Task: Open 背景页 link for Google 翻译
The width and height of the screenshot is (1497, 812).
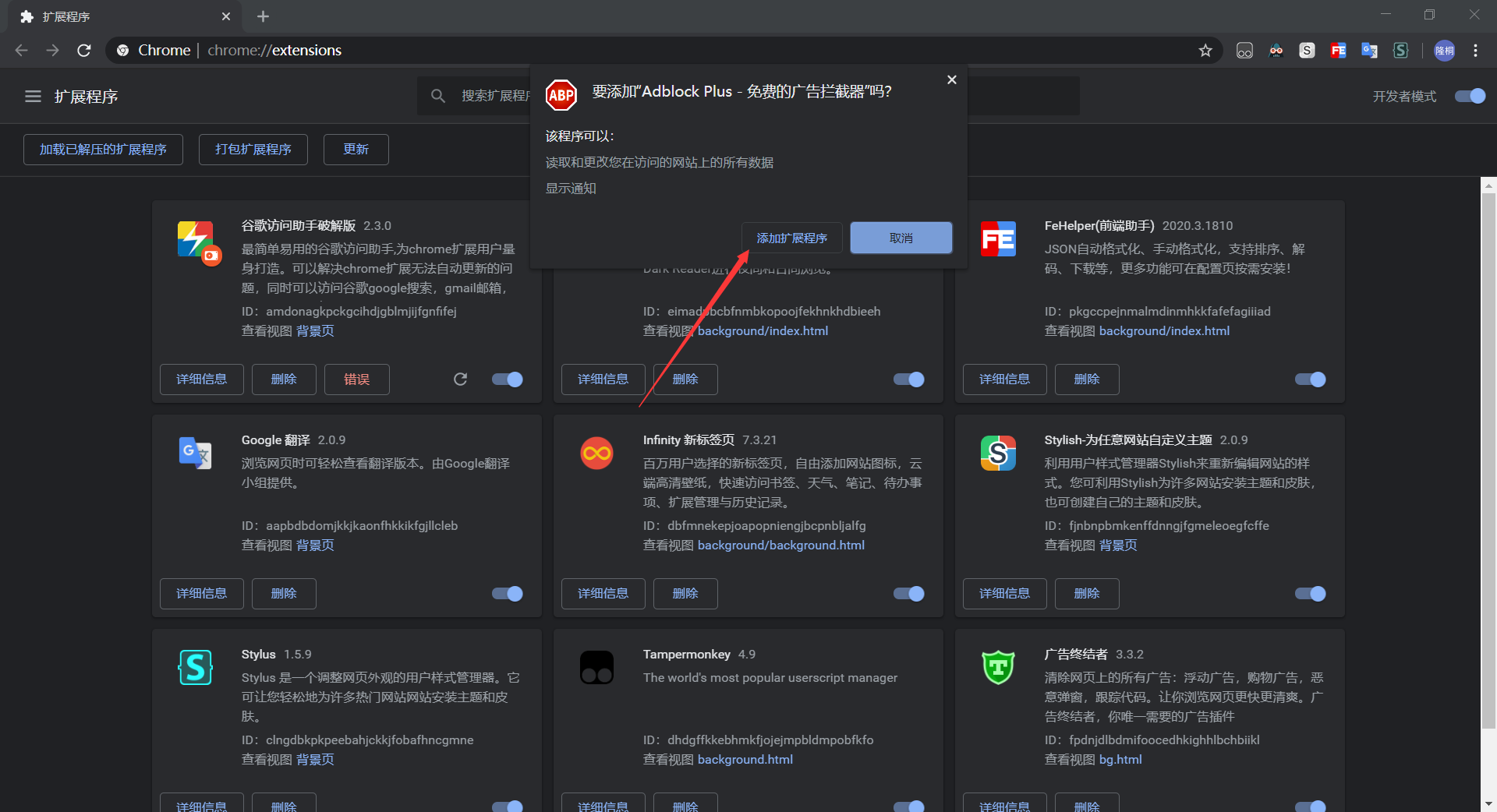Action: tap(315, 545)
